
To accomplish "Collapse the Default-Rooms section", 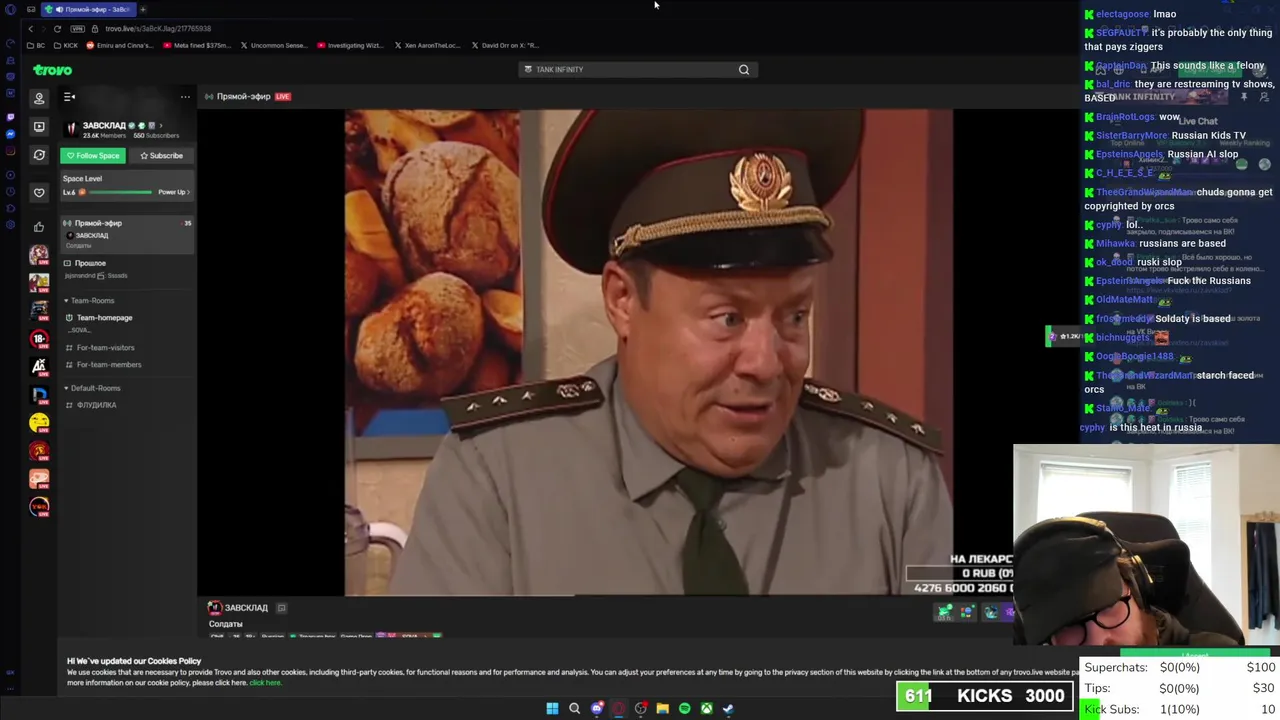I will [92, 388].
